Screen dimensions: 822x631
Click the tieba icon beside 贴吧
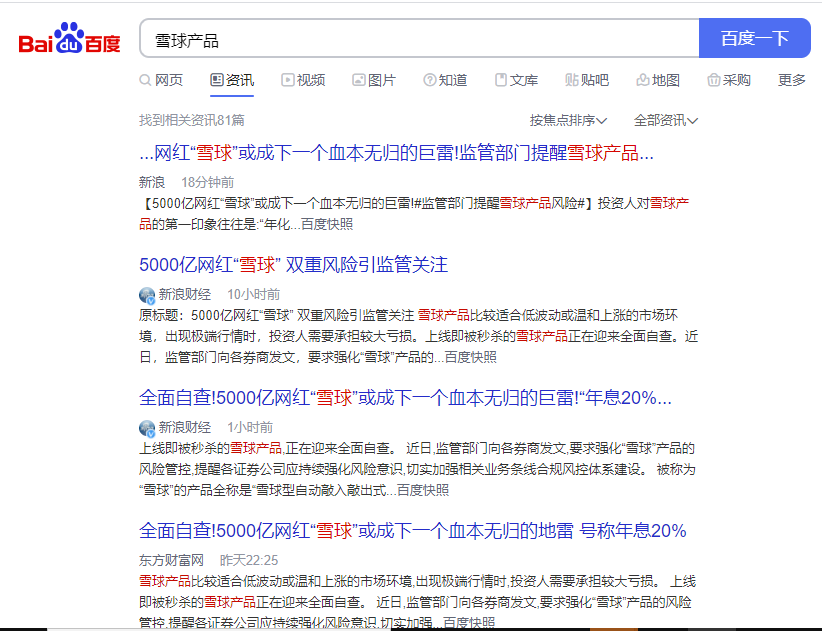[571, 80]
